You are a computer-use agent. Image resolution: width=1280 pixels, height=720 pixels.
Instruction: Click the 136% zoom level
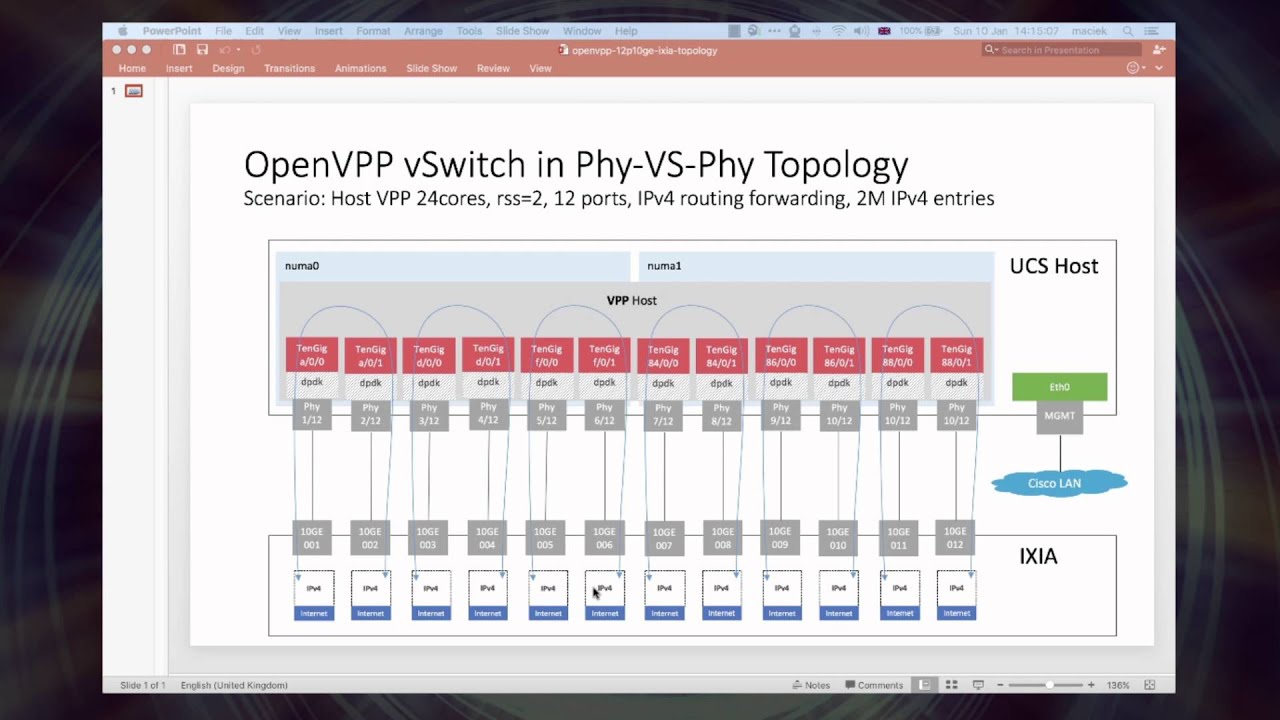coord(1118,685)
